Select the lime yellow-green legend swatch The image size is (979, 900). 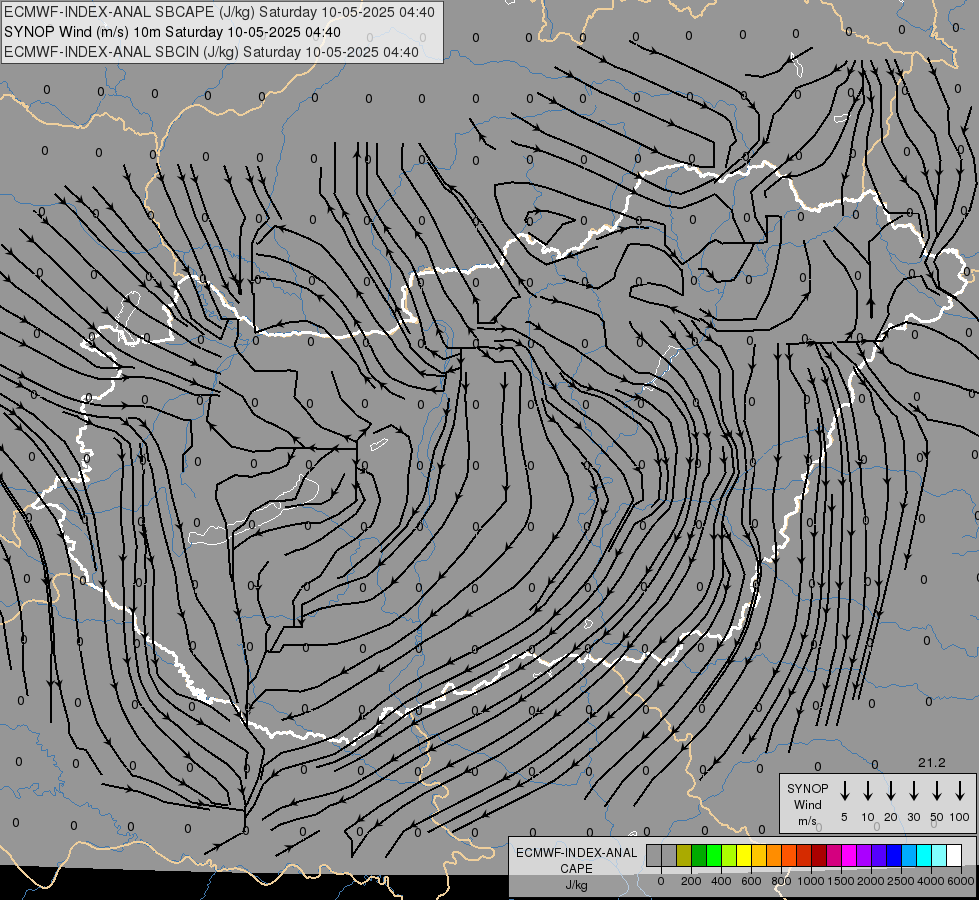tap(729, 855)
